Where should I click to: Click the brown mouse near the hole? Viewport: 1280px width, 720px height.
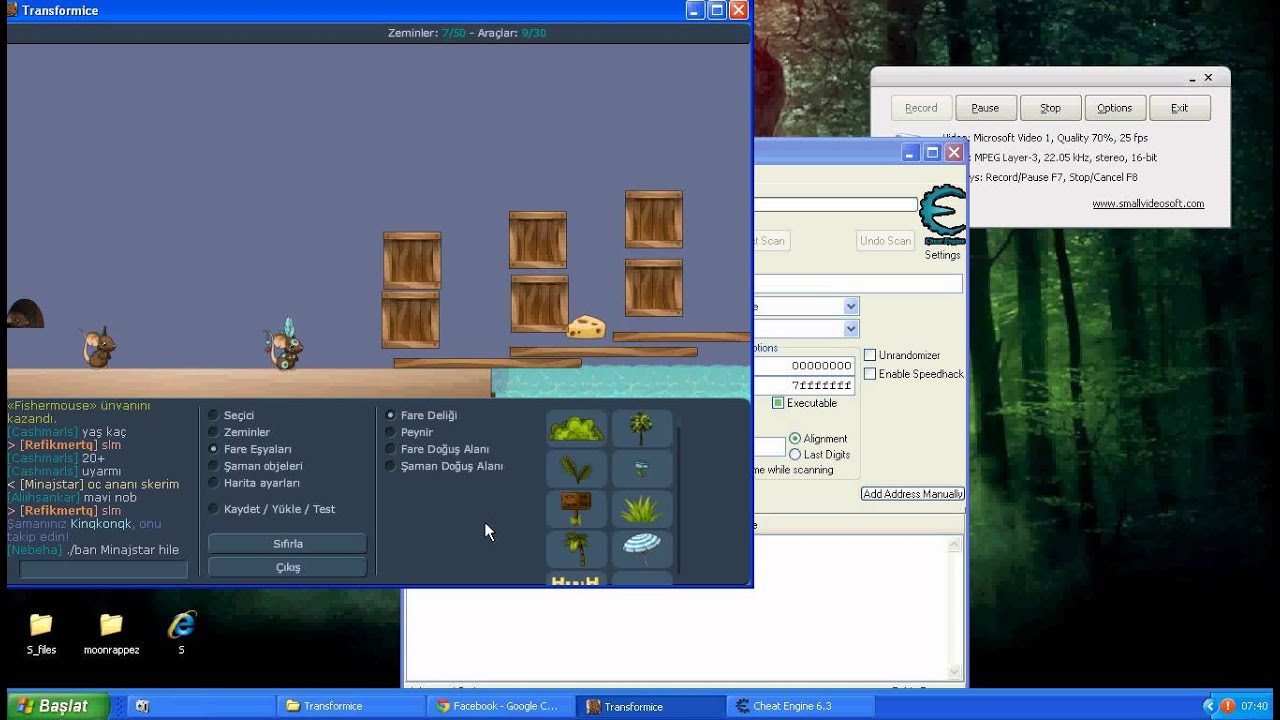98,348
